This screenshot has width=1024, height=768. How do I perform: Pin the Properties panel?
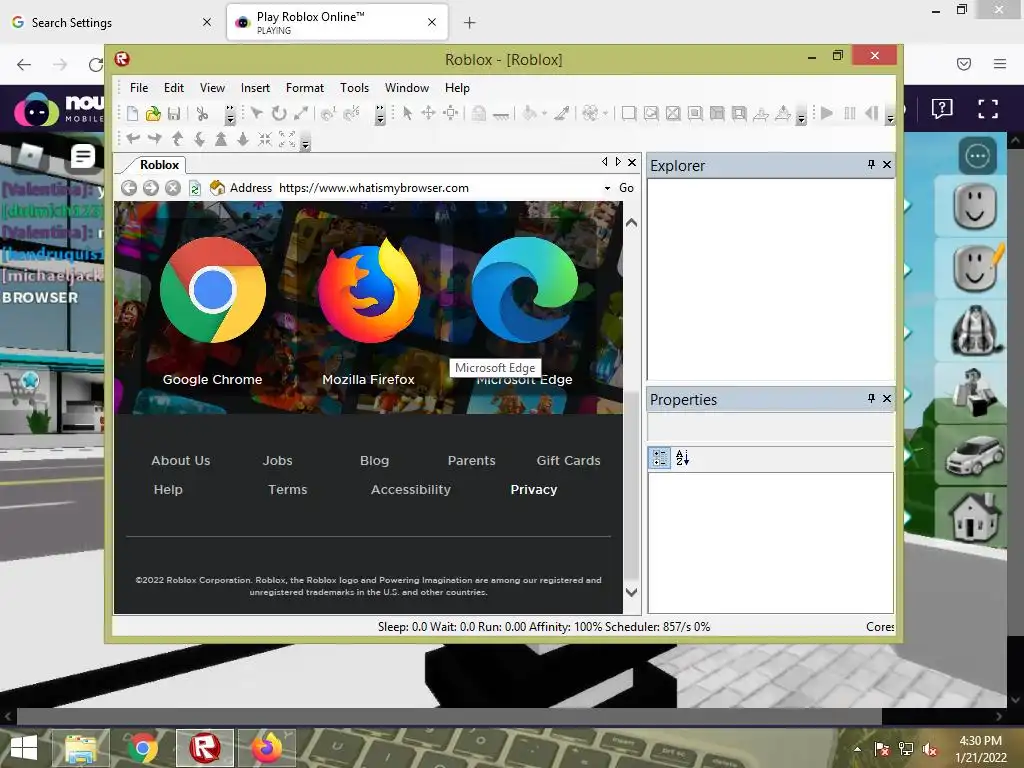coord(871,398)
